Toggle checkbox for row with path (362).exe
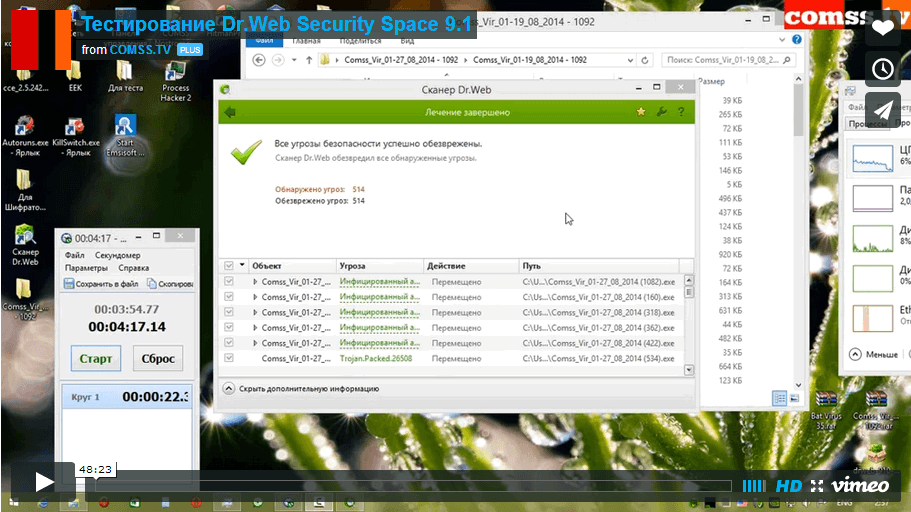Viewport: 911px width, 512px height. pyautogui.click(x=229, y=328)
